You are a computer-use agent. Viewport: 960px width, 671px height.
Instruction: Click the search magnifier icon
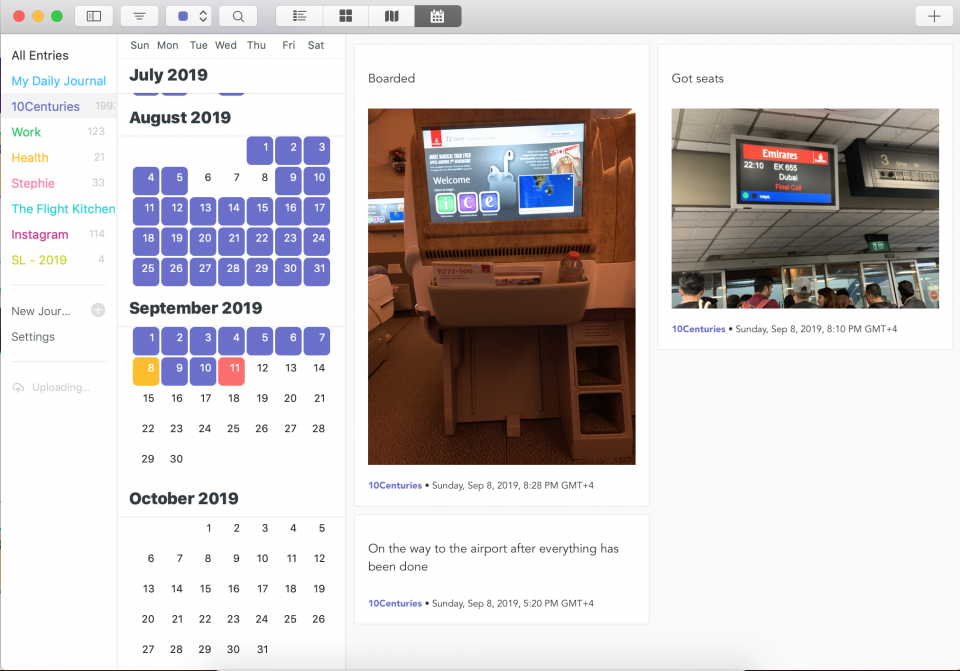[x=238, y=16]
